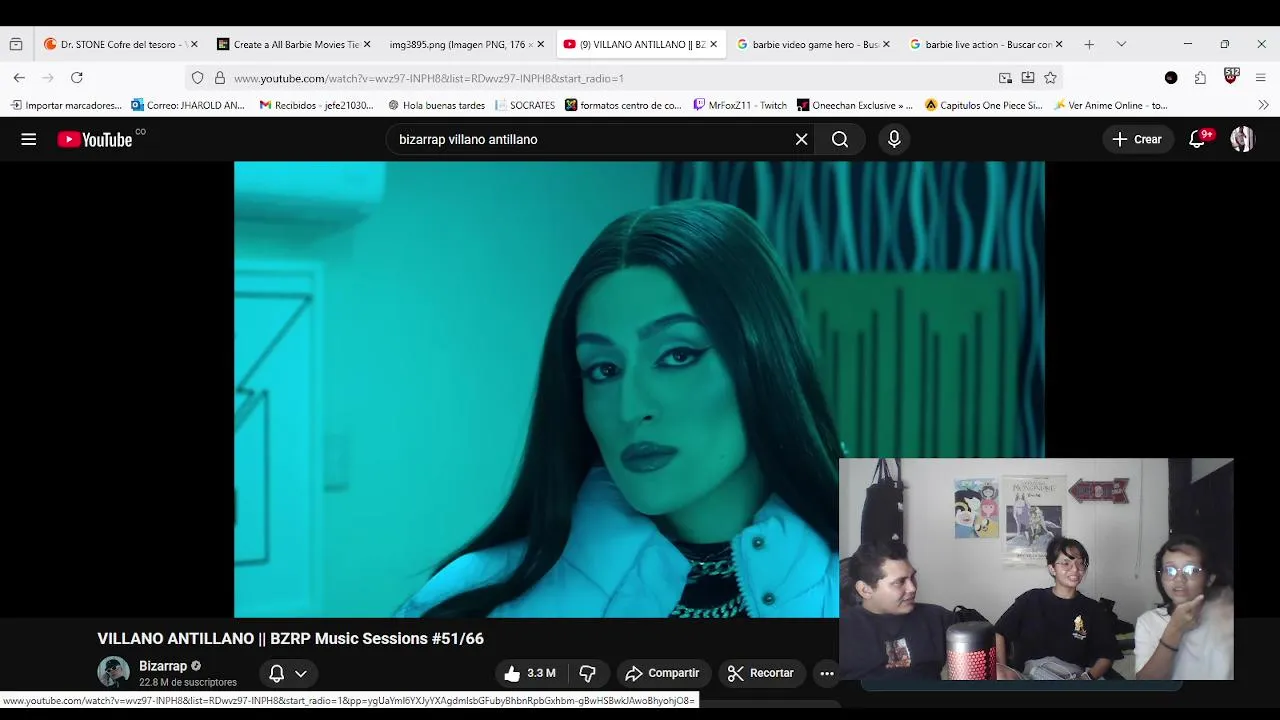1280x720 pixels.
Task: Open the YouTube hamburger guide menu
Action: coord(29,140)
